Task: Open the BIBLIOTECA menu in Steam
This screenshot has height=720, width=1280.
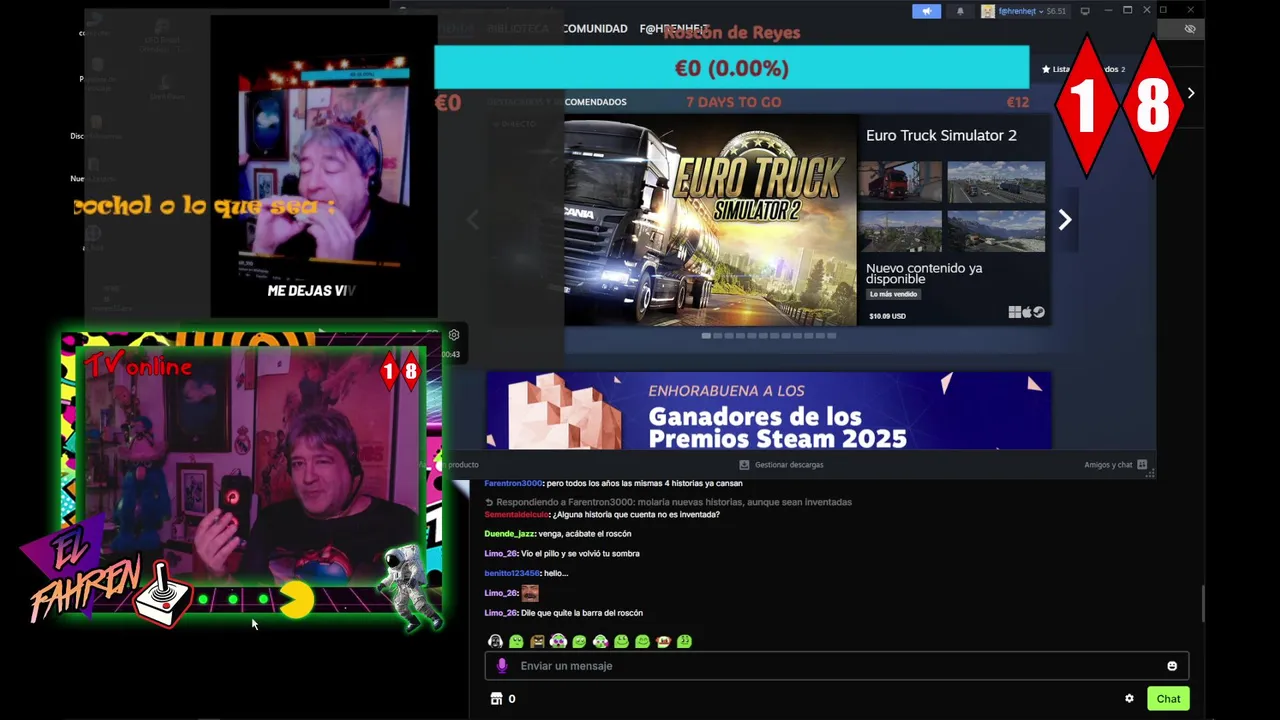Action: click(x=518, y=29)
